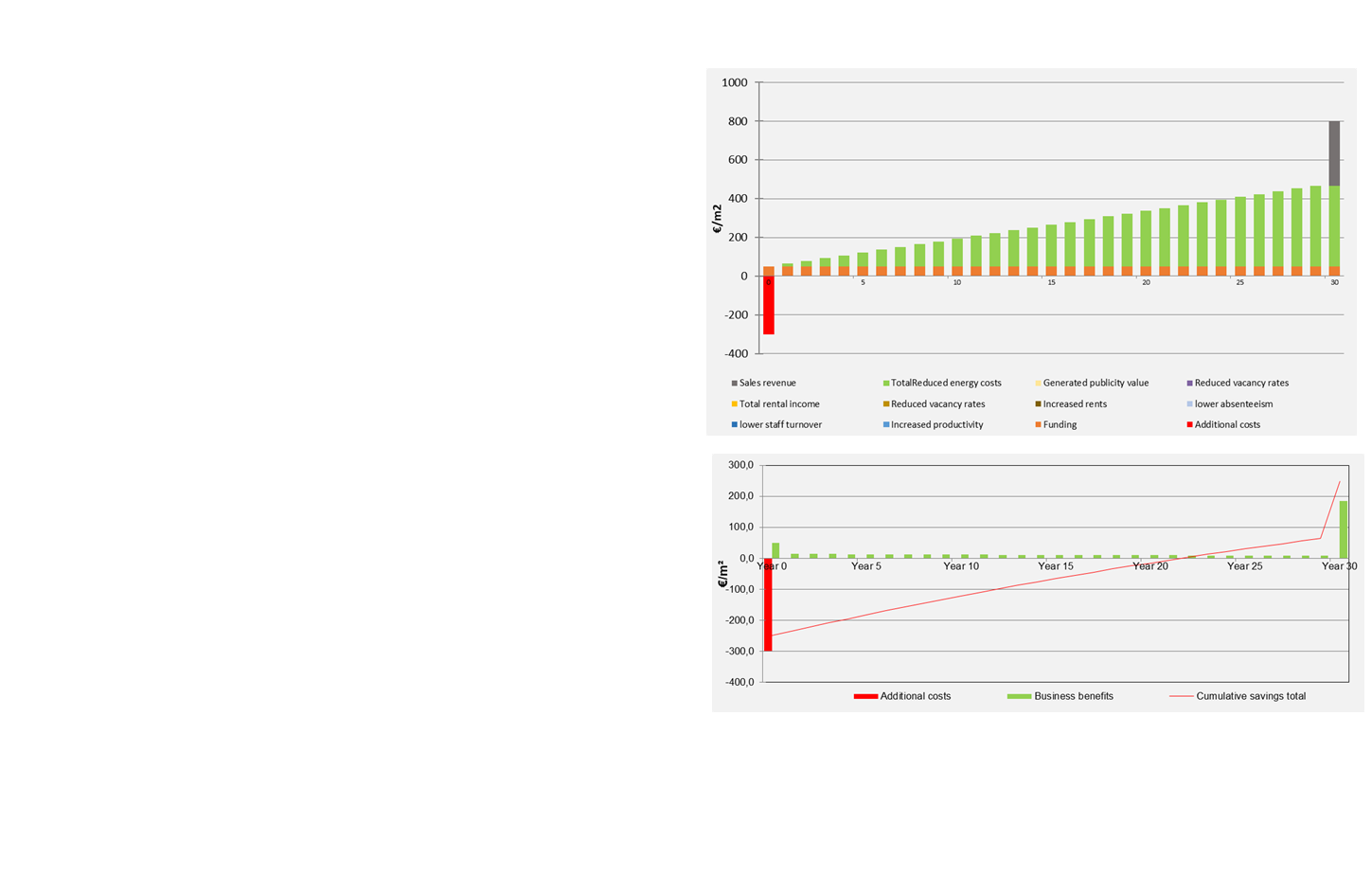Select the red Additional costs bar in lower chart
The height and width of the screenshot is (877, 1372).
point(768,604)
